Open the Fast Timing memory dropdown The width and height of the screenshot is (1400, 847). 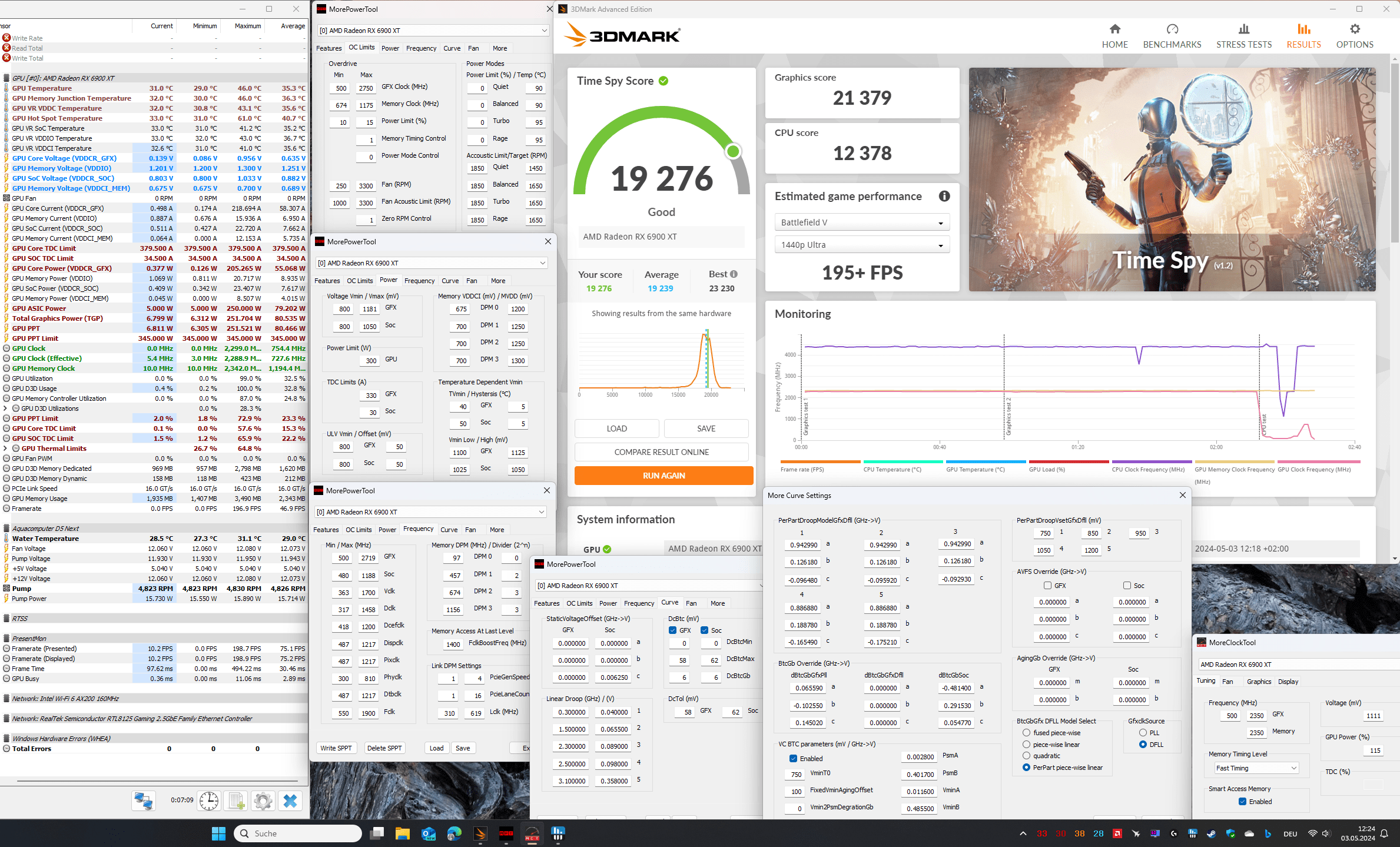tap(1256, 768)
